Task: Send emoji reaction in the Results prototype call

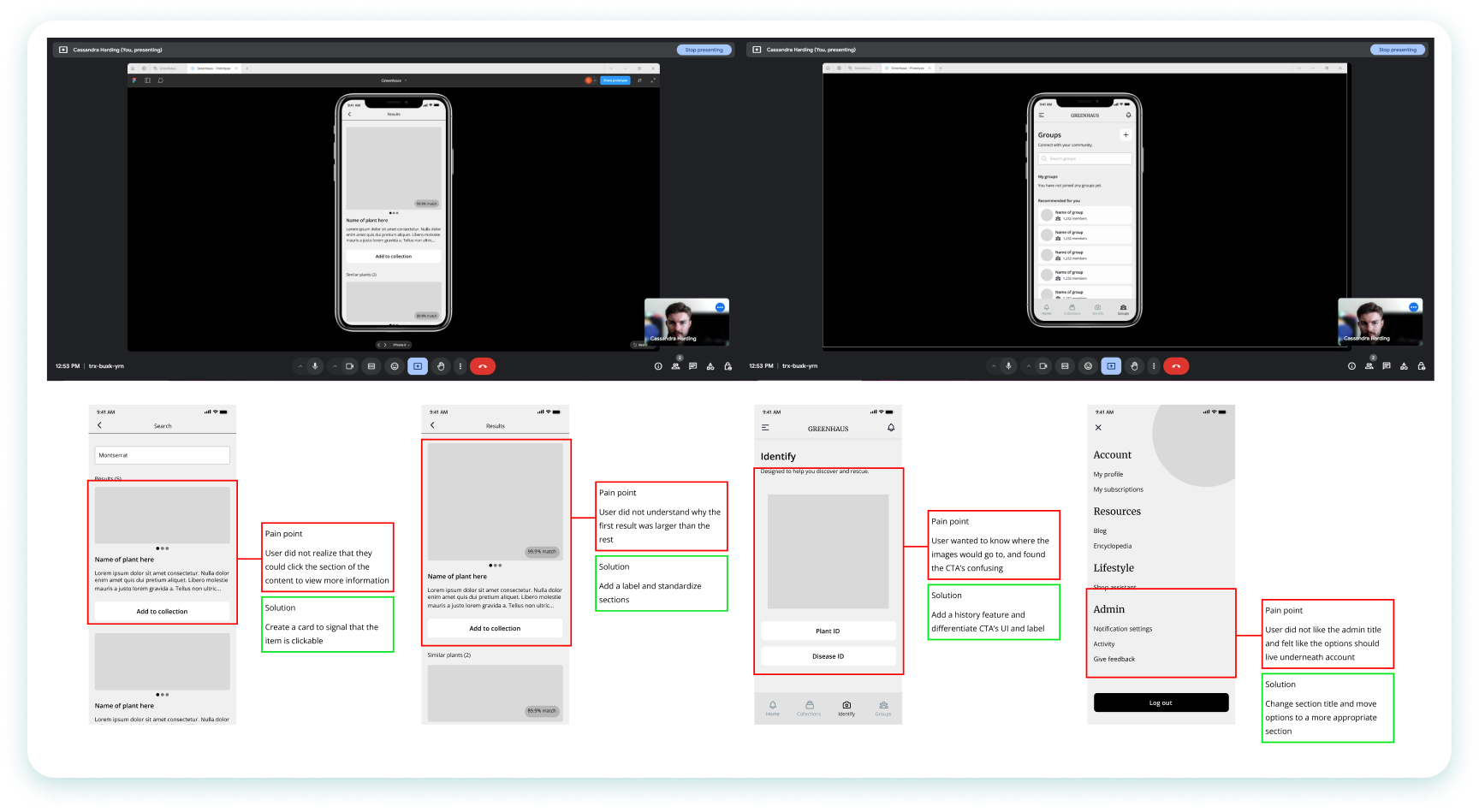Action: [395, 366]
